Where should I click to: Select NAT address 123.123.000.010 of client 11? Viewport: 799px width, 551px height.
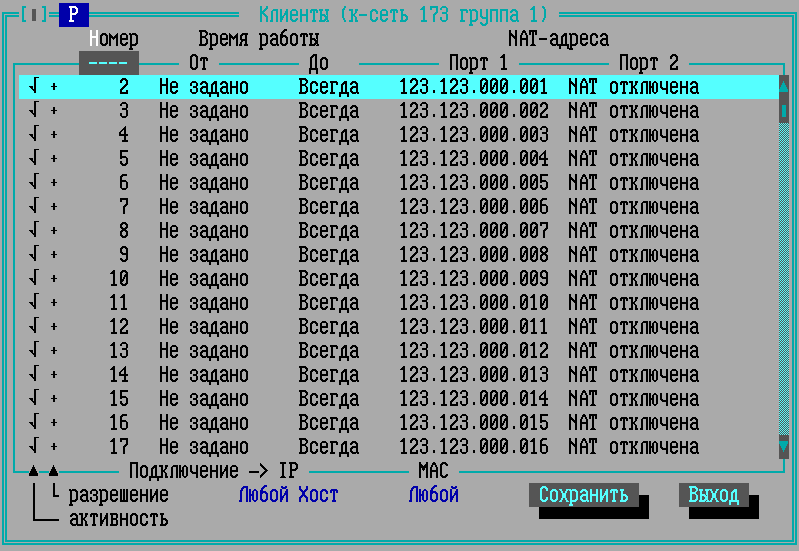473,303
